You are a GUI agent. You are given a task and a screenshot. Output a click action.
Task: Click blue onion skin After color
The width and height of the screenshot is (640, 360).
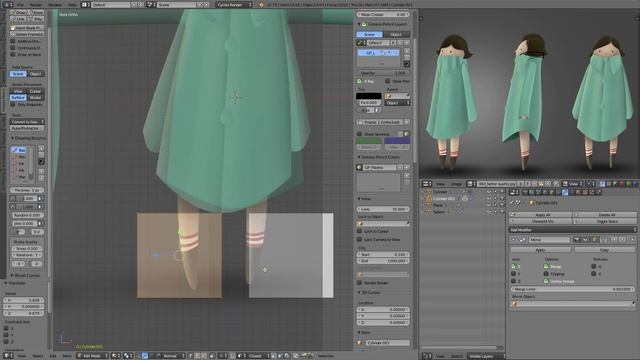[397, 141]
